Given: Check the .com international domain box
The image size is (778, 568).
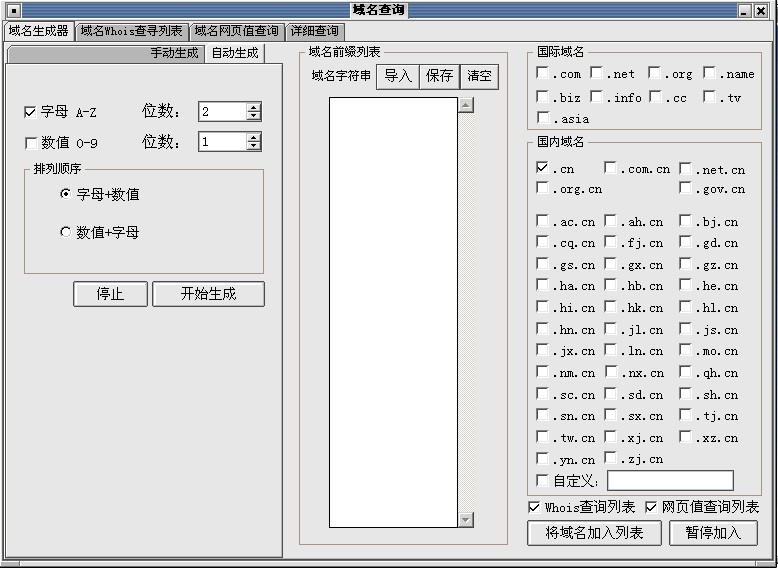Looking at the screenshot, I should [x=542, y=73].
